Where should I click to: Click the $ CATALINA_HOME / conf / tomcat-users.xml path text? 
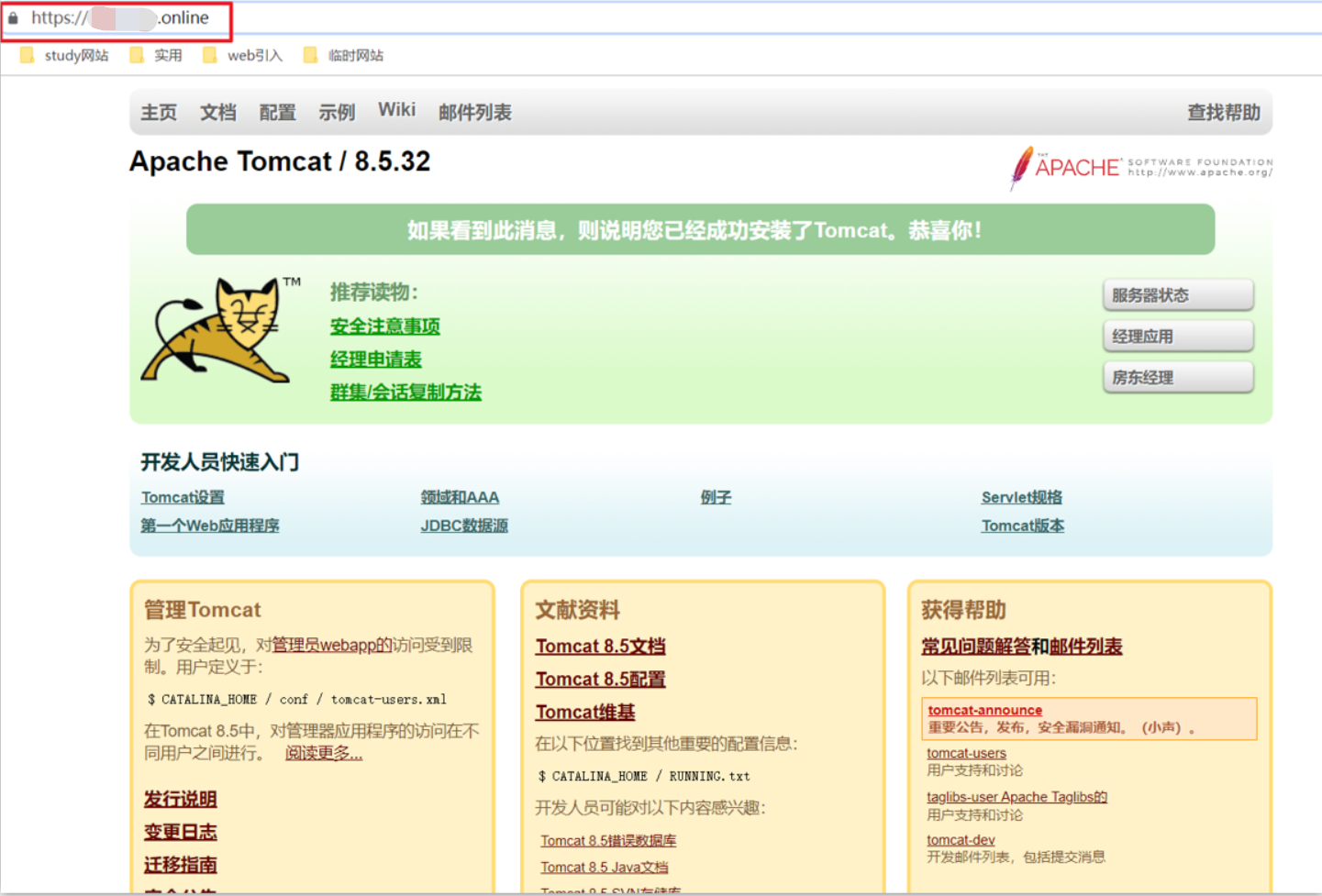point(297,699)
